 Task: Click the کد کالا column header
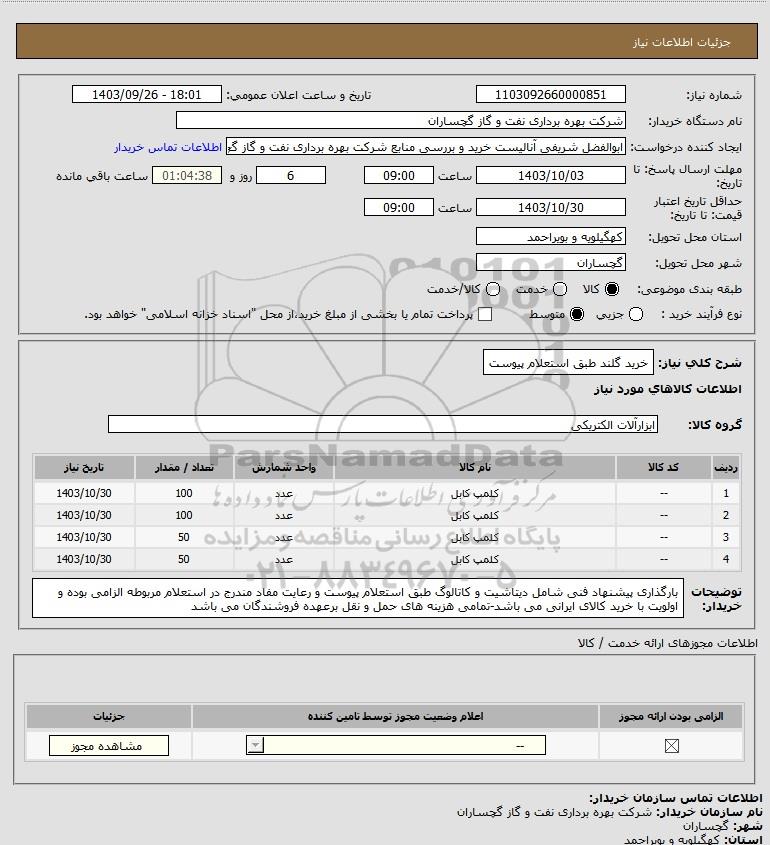point(663,467)
